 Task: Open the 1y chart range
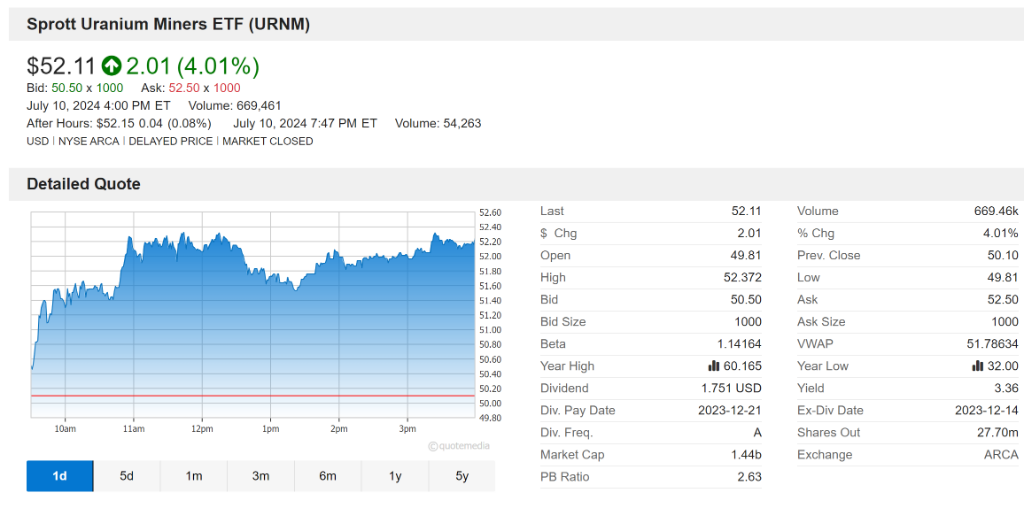[395, 476]
